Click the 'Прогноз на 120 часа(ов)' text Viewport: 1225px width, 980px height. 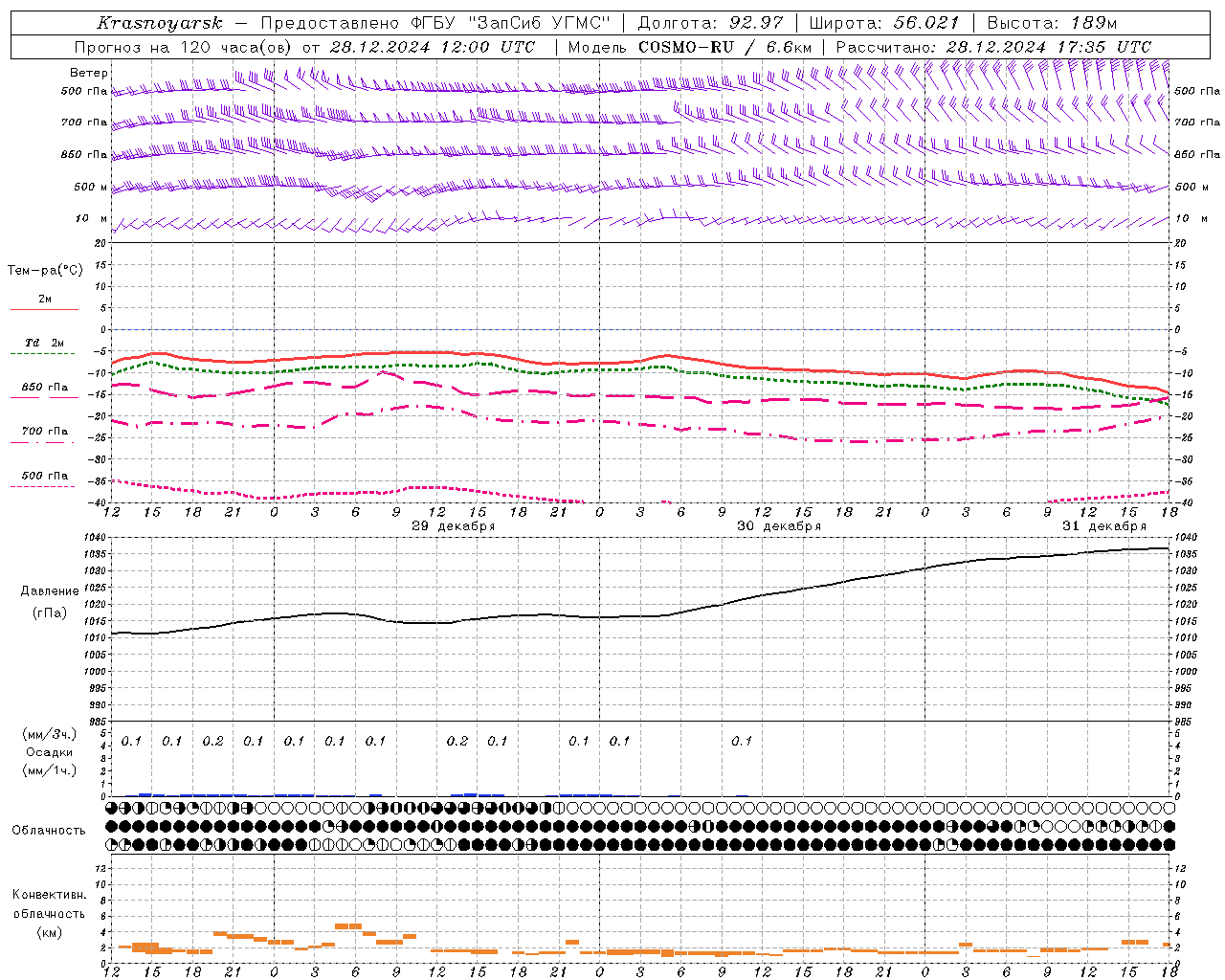tap(183, 47)
